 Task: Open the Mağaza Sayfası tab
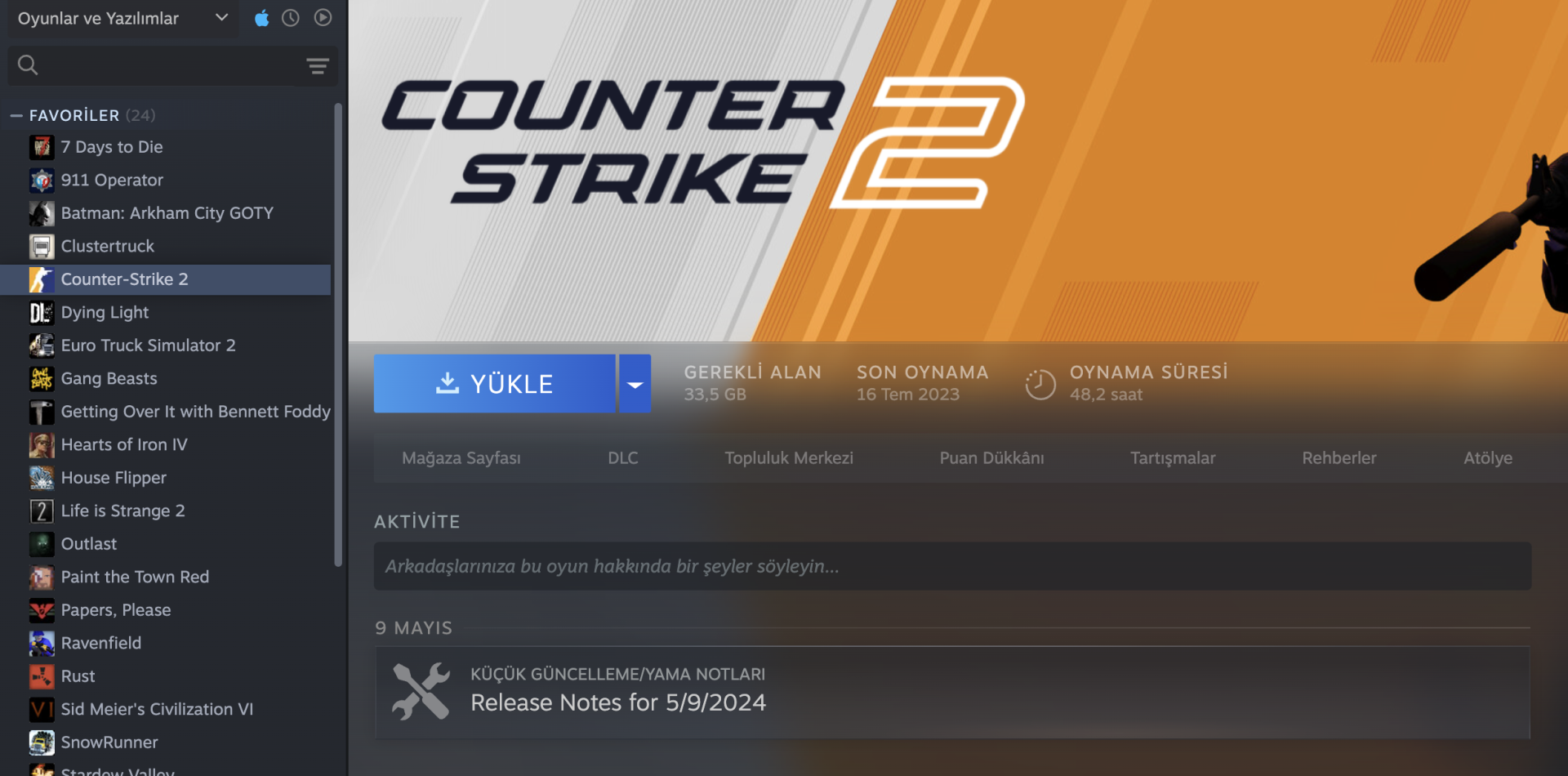click(461, 458)
